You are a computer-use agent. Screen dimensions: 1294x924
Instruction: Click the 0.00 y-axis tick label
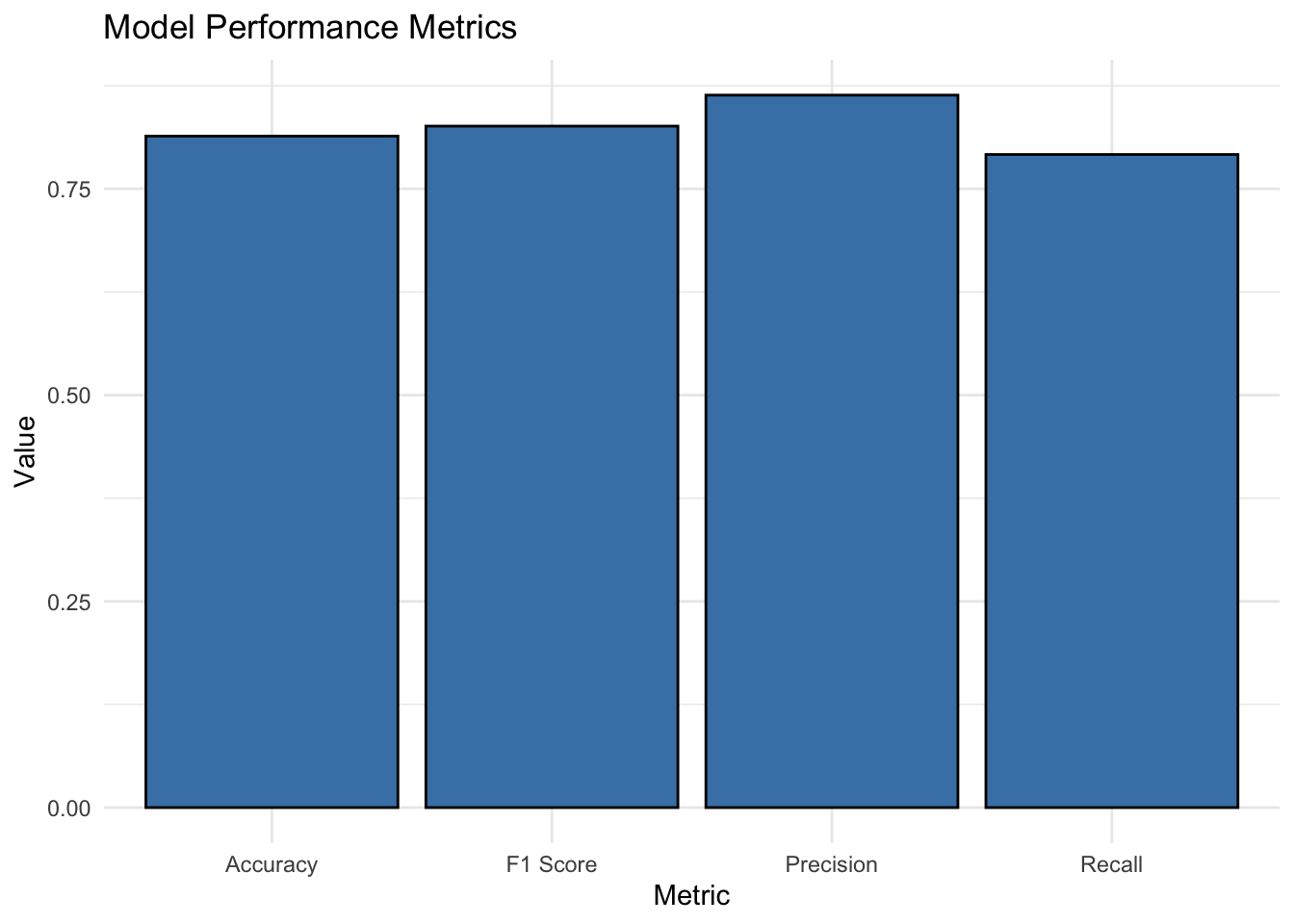click(69, 808)
